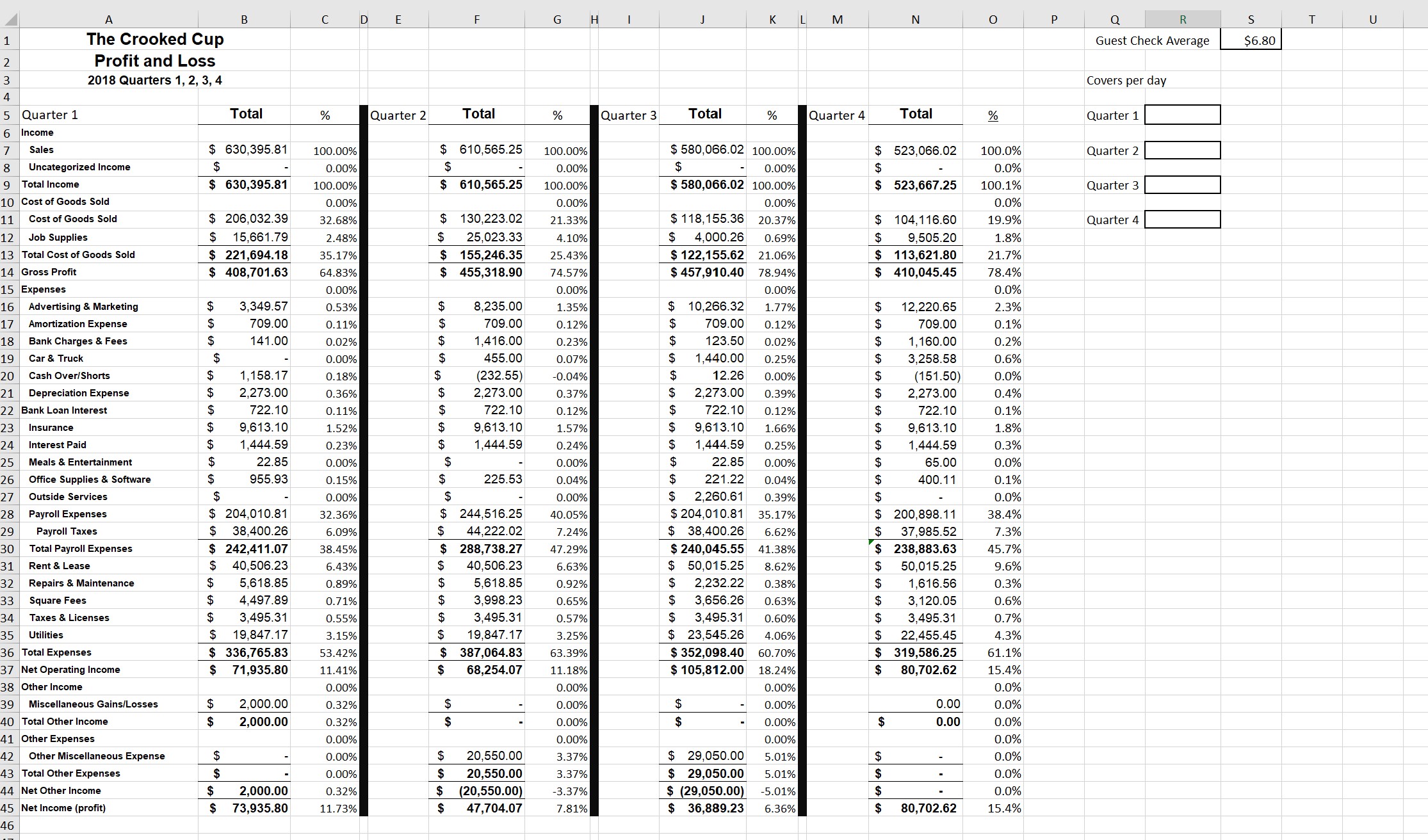This screenshot has height=840, width=1428.
Task: Click the Quarter 3 covers per day box
Action: coord(1182,185)
